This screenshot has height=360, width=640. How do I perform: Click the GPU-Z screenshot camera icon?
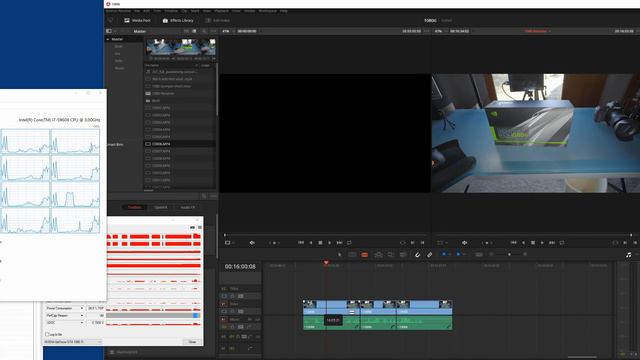point(192,227)
